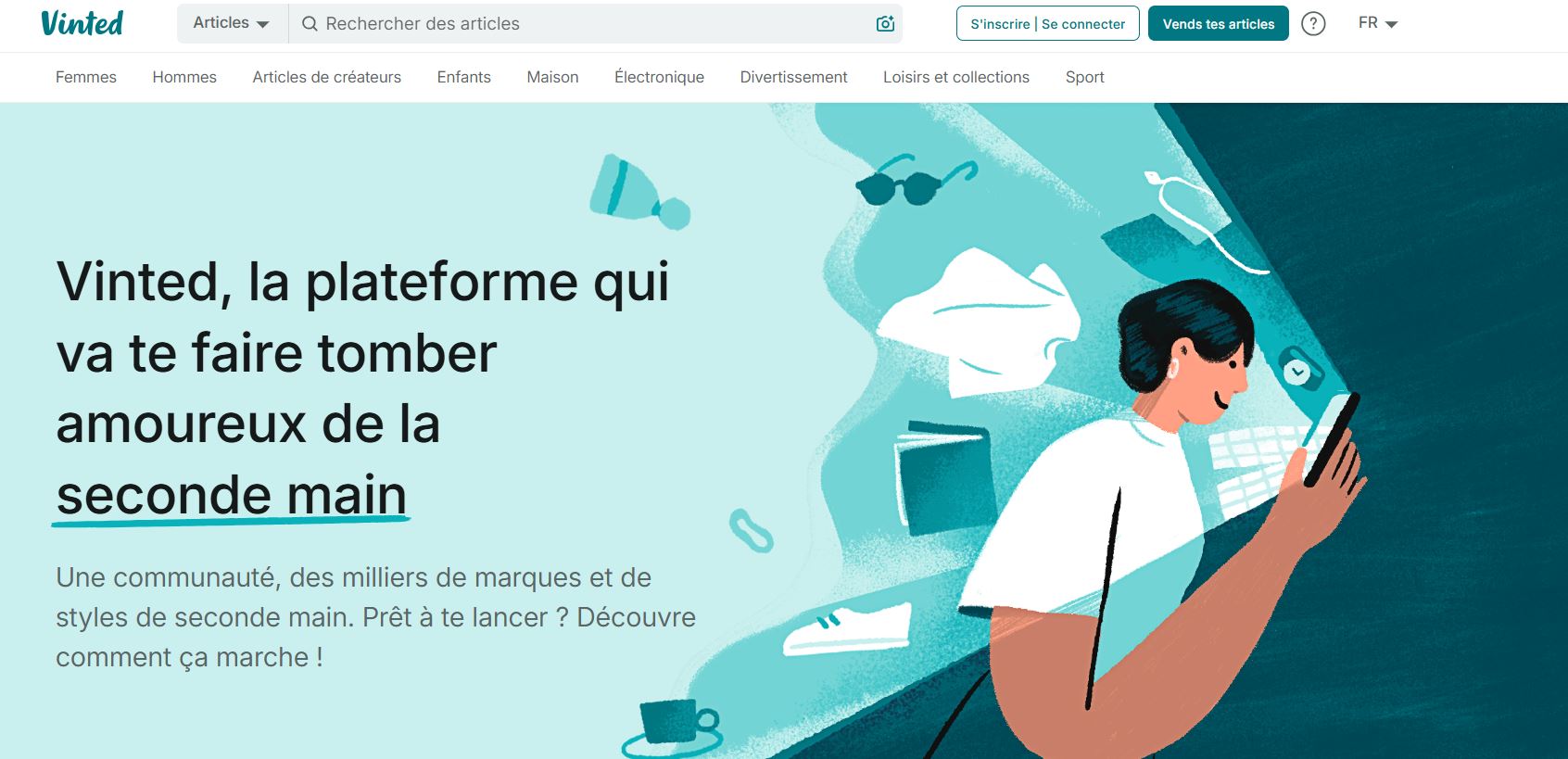Expand the Articles search category dropdown
The width and height of the screenshot is (1568, 759).
pyautogui.click(x=232, y=23)
